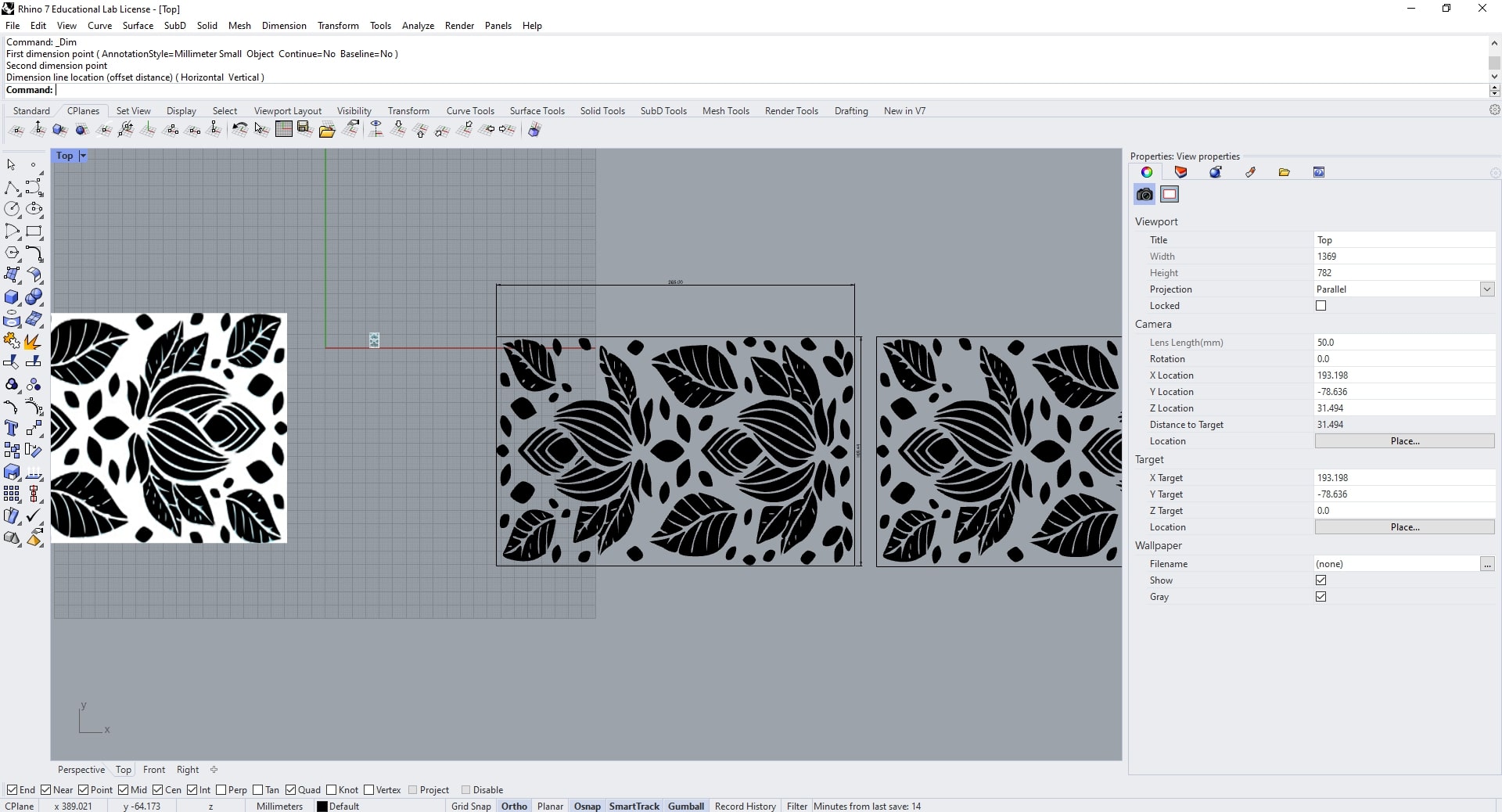The image size is (1502, 812).
Task: Open the Projection dropdown
Action: click(x=1487, y=289)
